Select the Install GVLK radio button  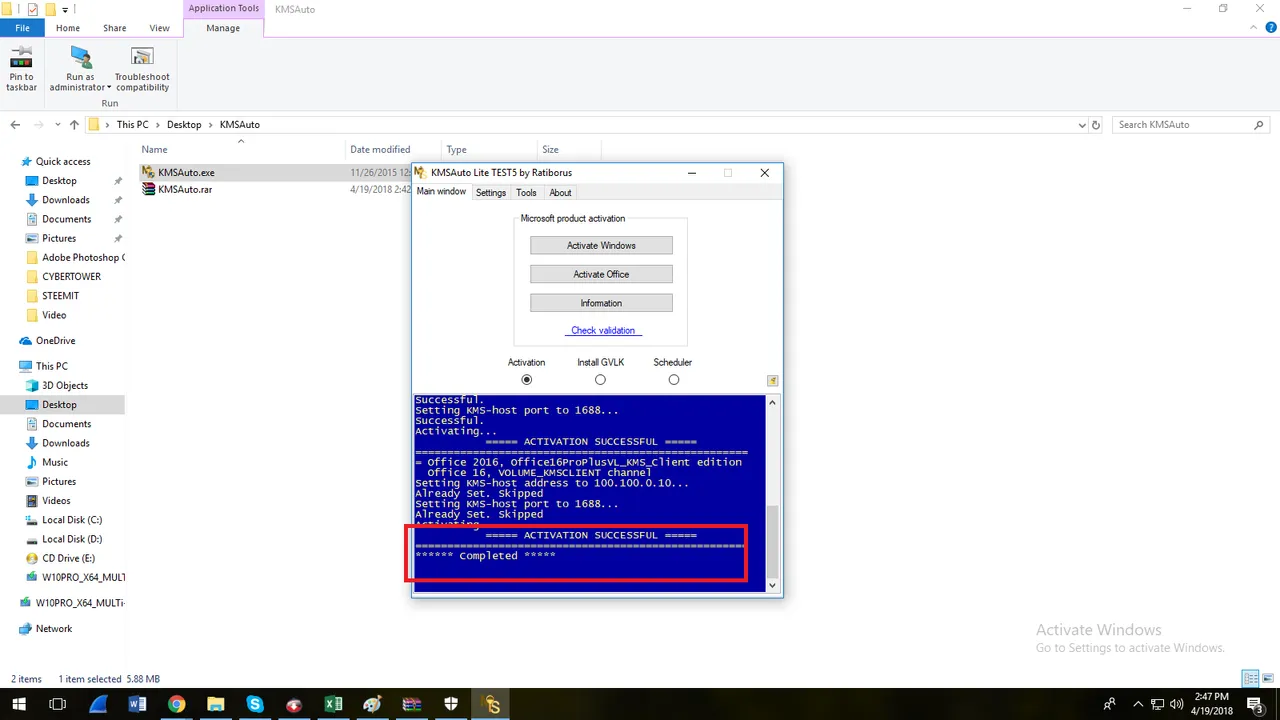tap(600, 380)
